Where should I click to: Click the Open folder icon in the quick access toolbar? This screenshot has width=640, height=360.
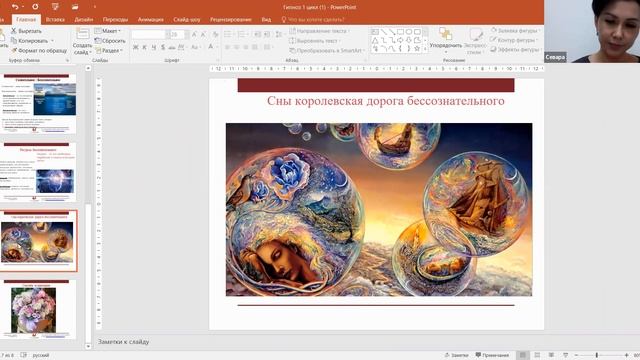coord(75,7)
